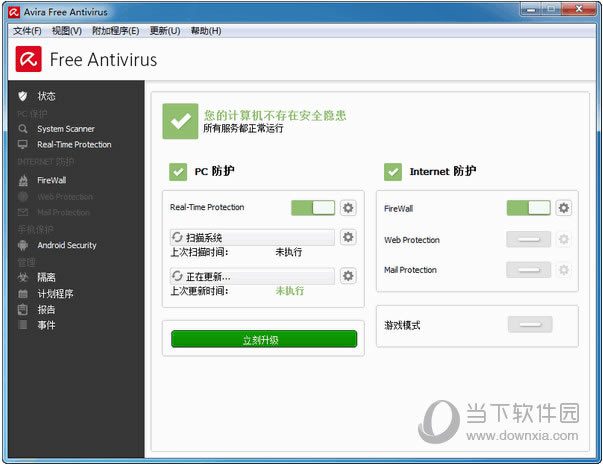The image size is (603, 465).
Task: Open the 附加程序(E) menu
Action: (x=115, y=31)
